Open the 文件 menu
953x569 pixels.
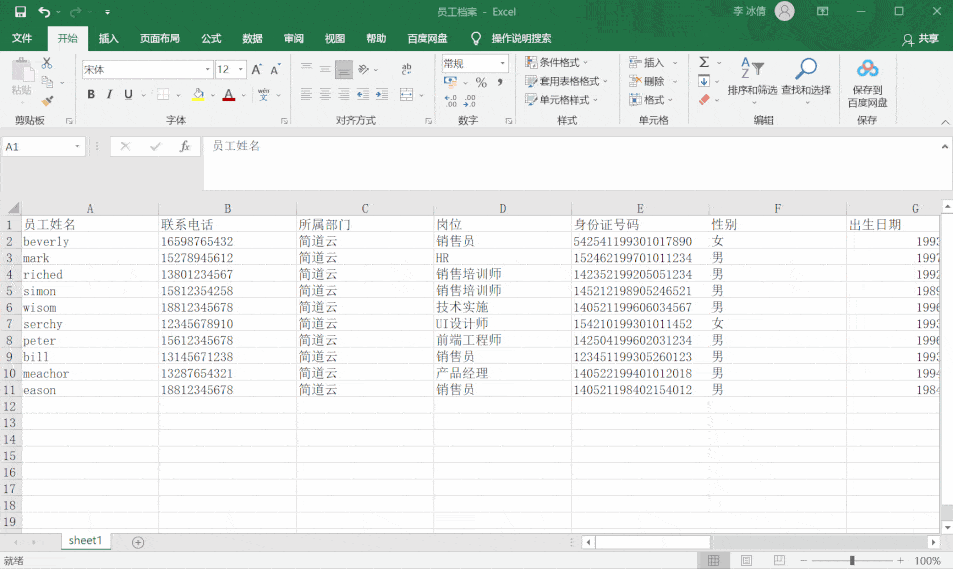click(22, 38)
